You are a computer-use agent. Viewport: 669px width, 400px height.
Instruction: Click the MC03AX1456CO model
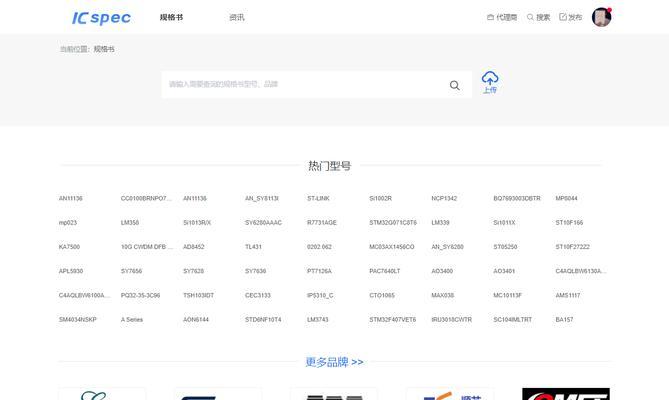click(392, 247)
